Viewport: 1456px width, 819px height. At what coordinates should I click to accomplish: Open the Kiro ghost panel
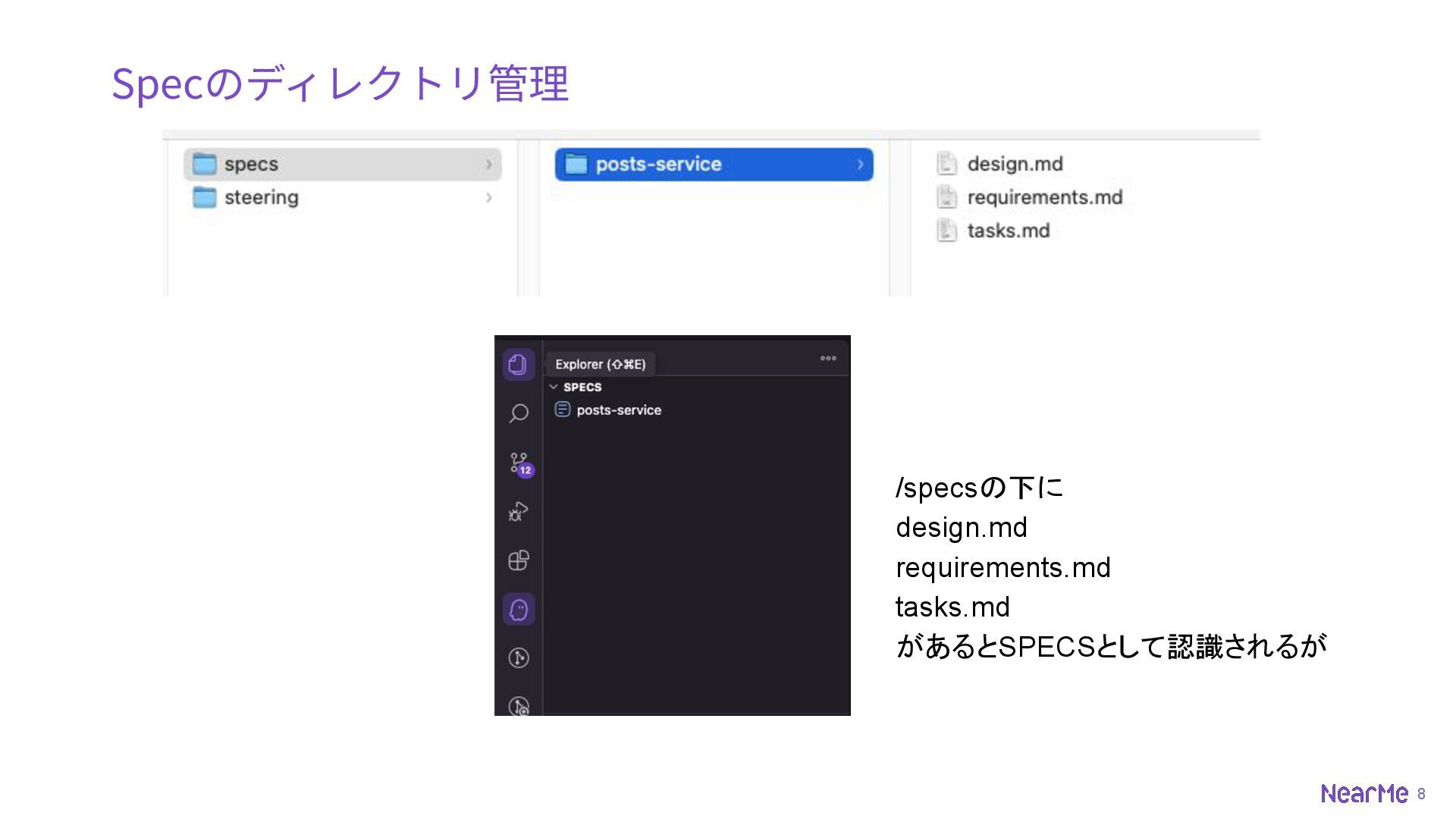click(x=519, y=609)
